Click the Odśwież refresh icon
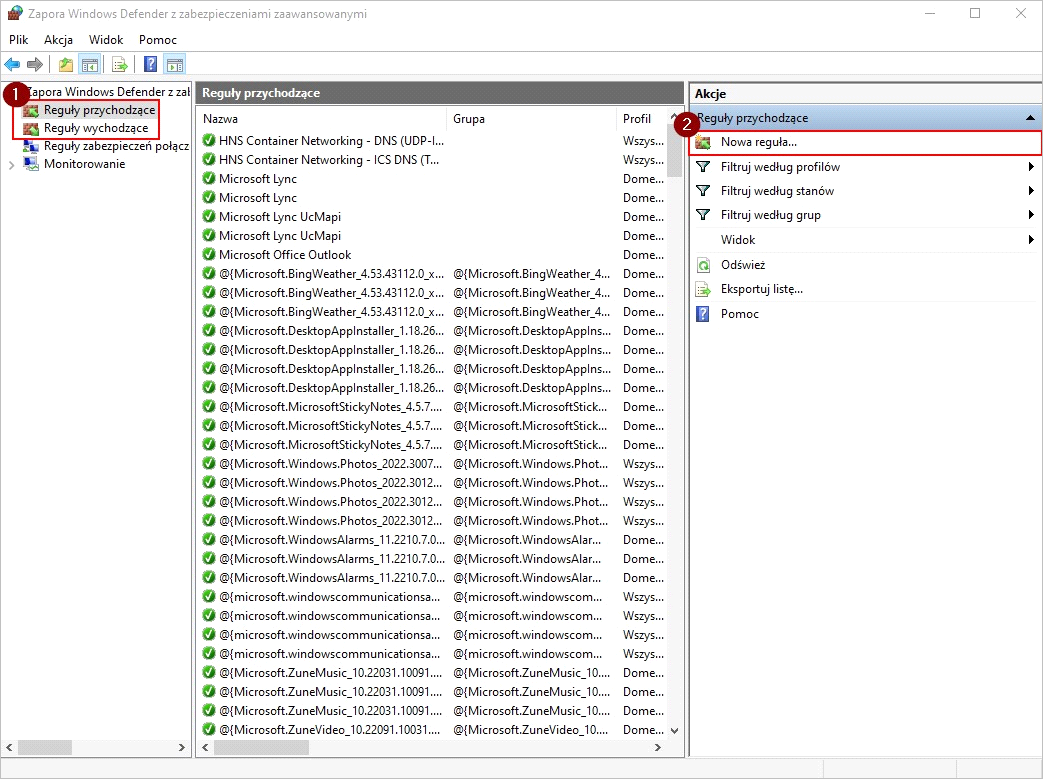 point(703,265)
